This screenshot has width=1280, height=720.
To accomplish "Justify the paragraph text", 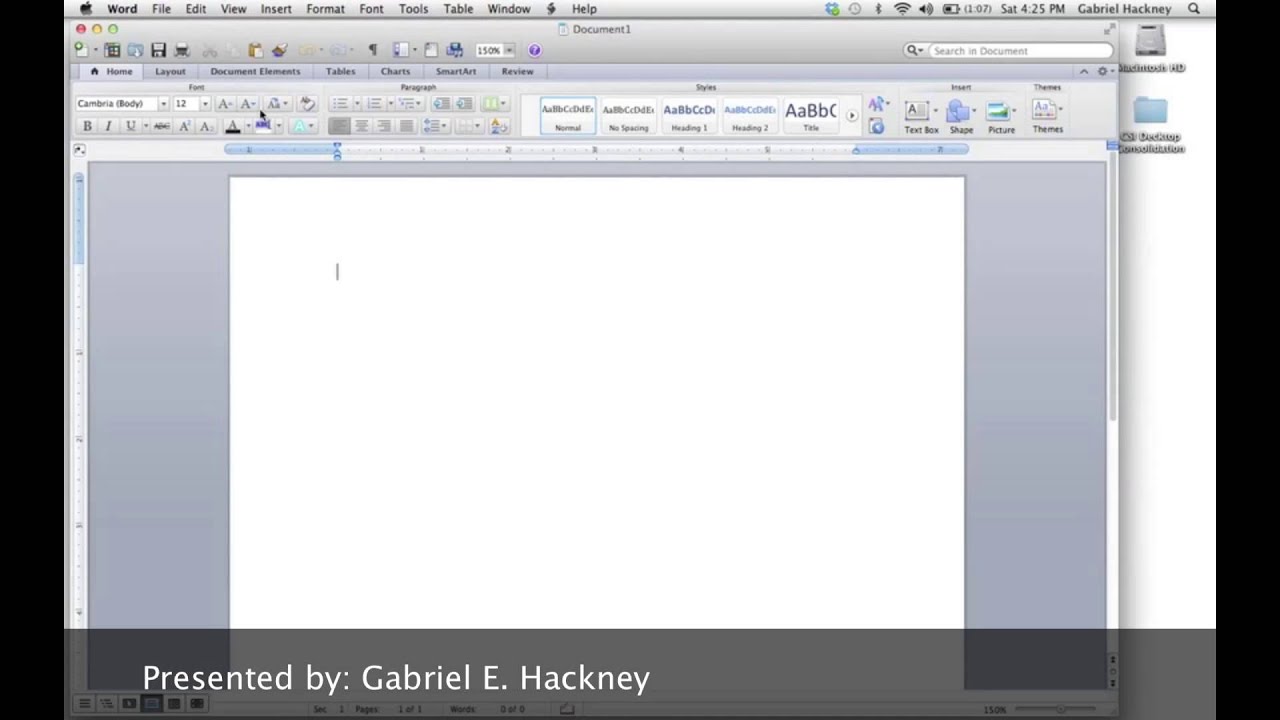I will pos(406,126).
